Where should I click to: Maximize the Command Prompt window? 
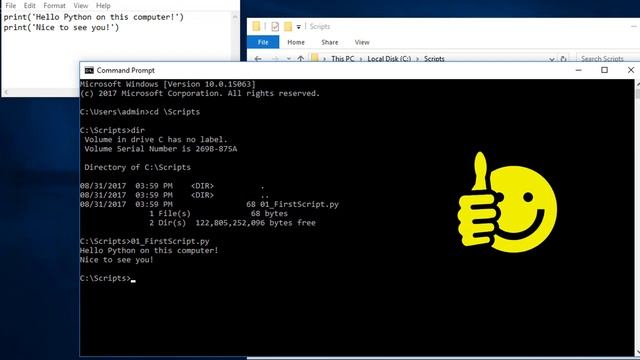coord(604,70)
